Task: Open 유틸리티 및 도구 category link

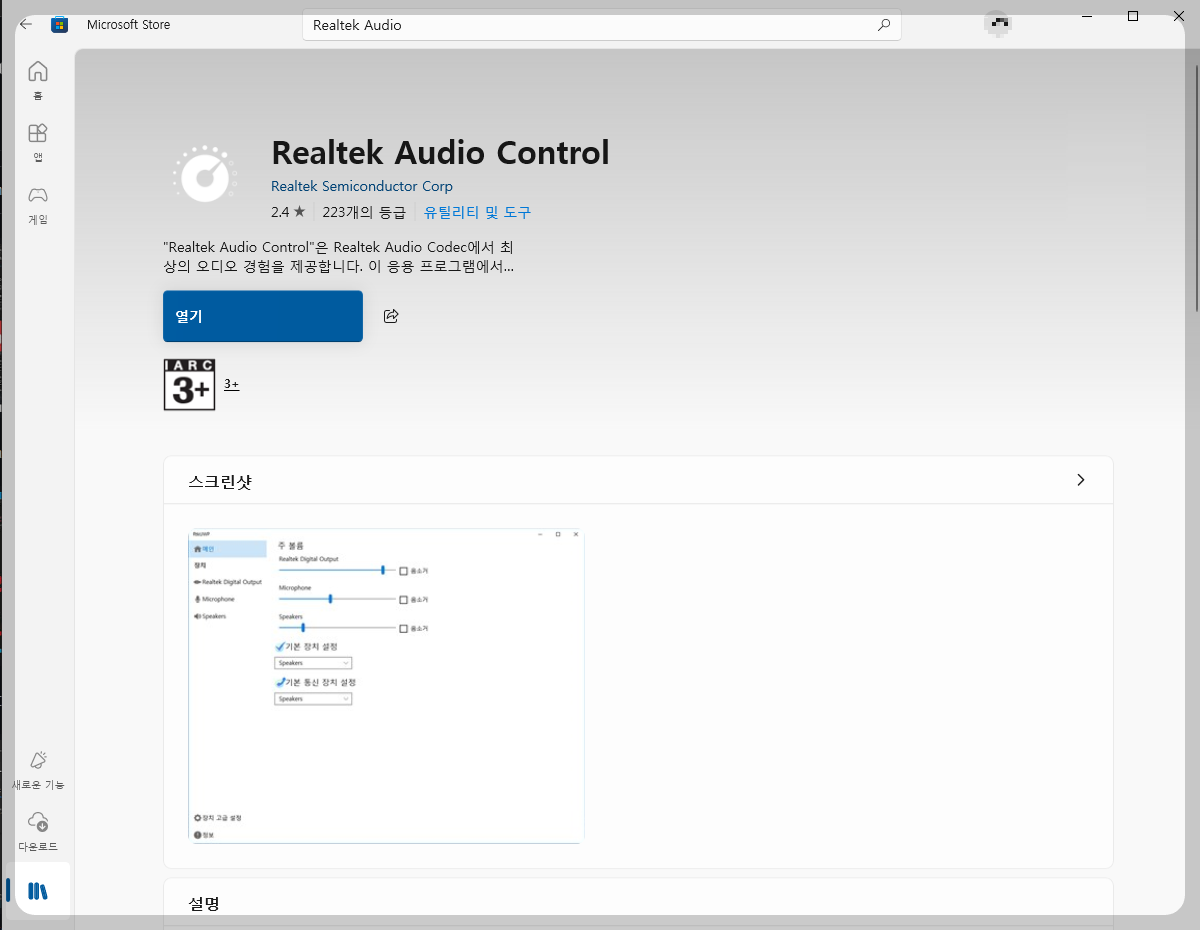Action: pos(477,212)
